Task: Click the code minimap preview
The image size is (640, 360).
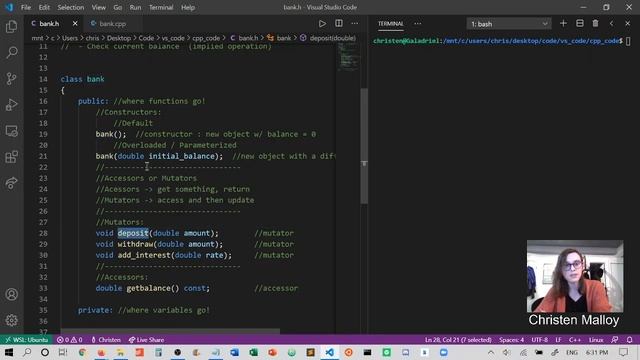Action: [347, 57]
